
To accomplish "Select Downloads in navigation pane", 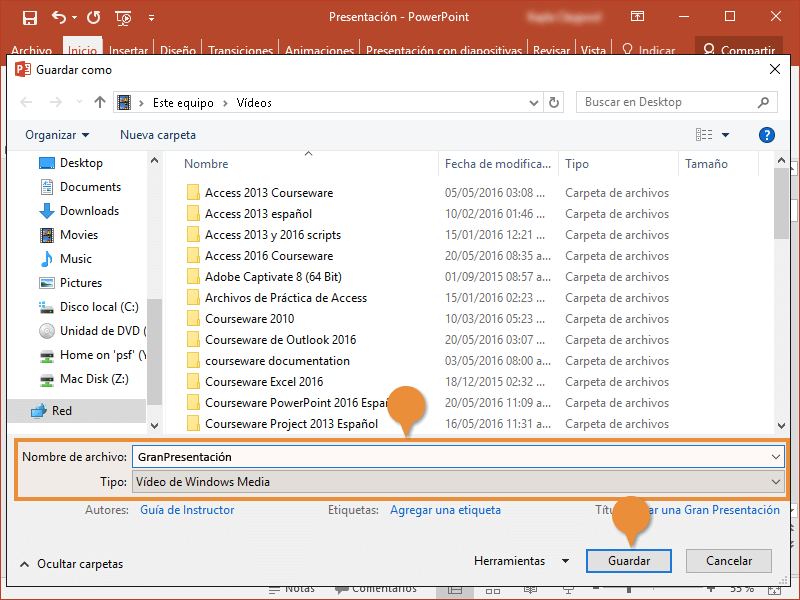I will 79,211.
